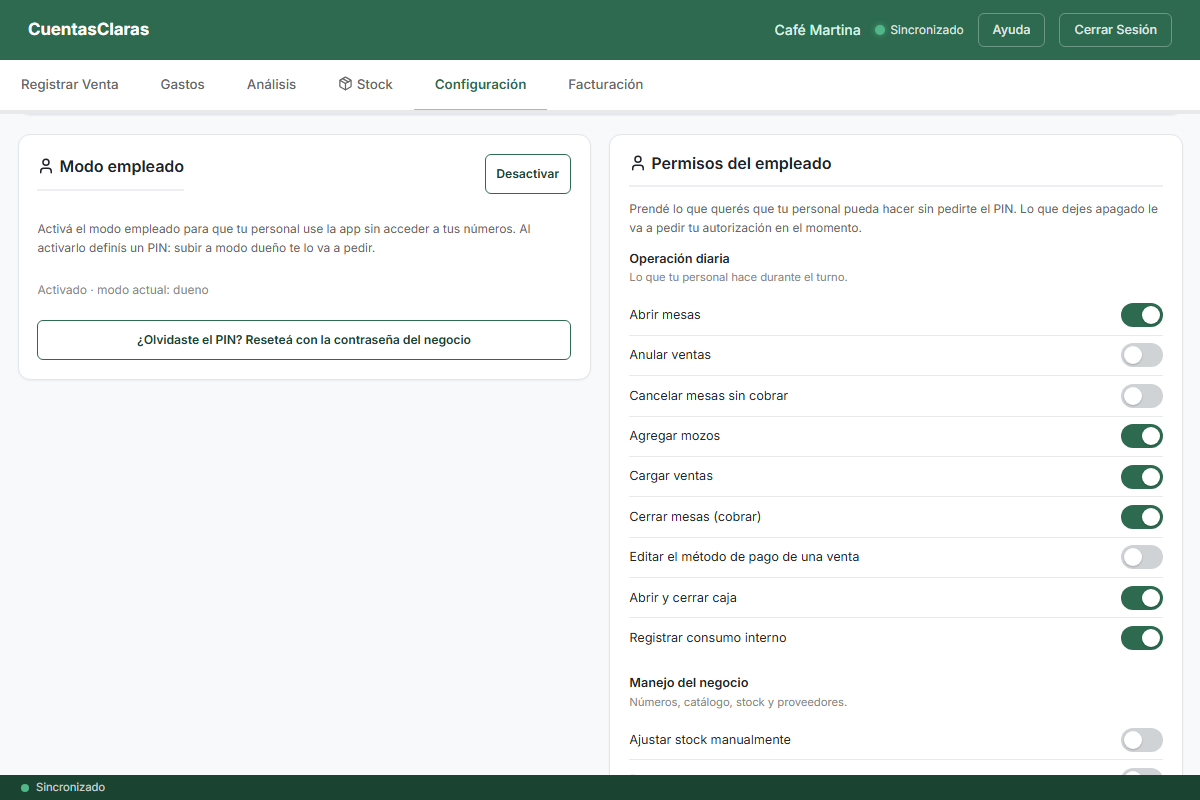
Task: Open the Stock tab
Action: (366, 85)
